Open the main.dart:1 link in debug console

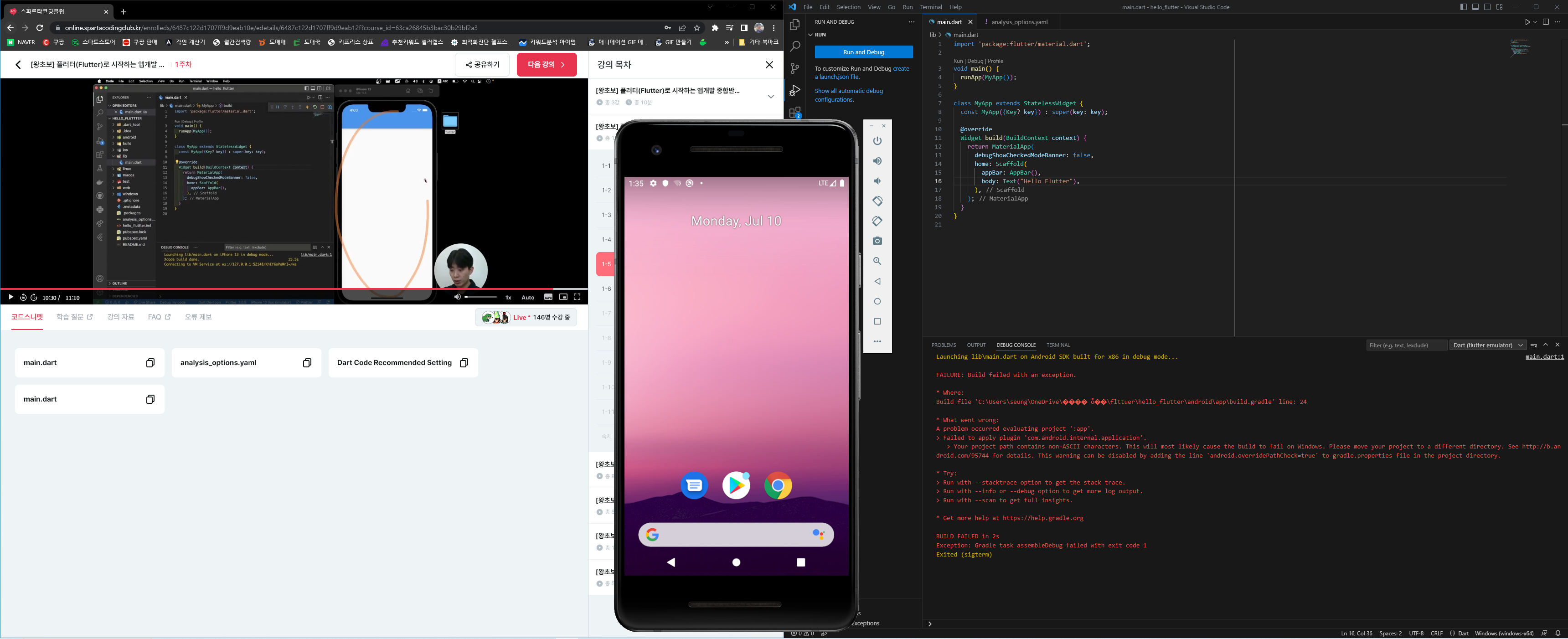point(1544,356)
